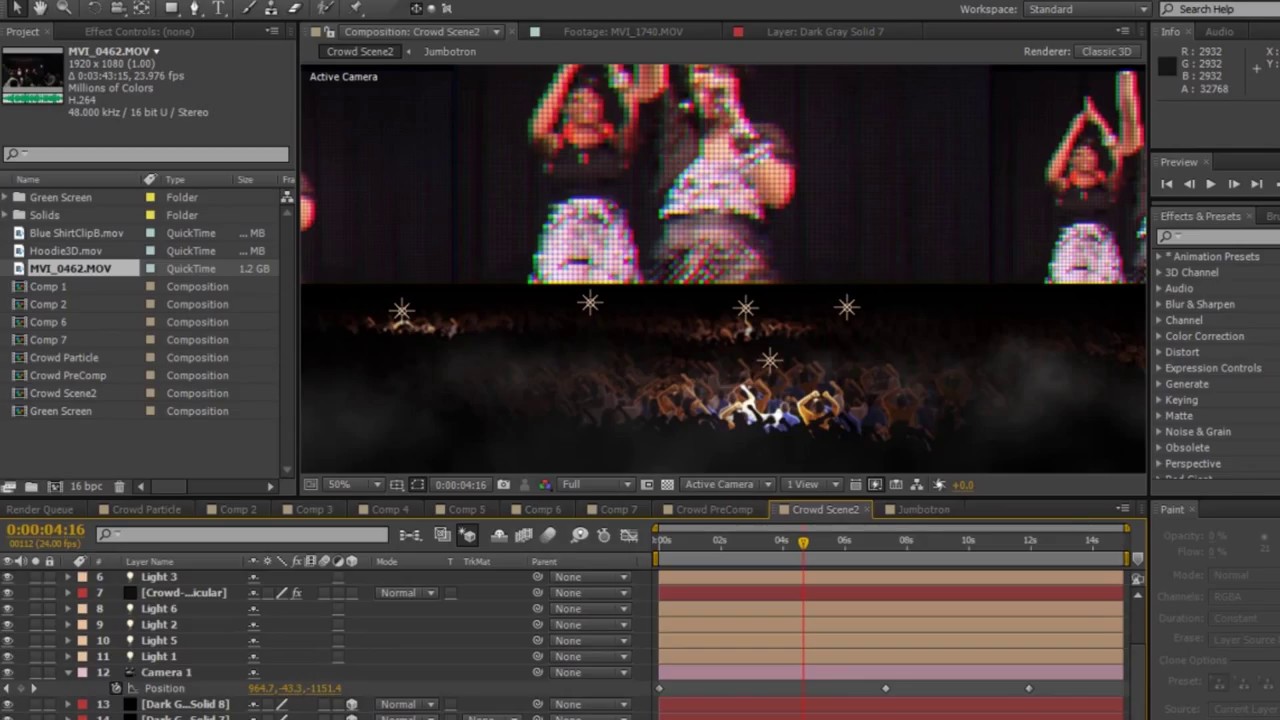This screenshot has width=1280, height=720.
Task: Take a snapshot with camera icon
Action: (x=503, y=485)
